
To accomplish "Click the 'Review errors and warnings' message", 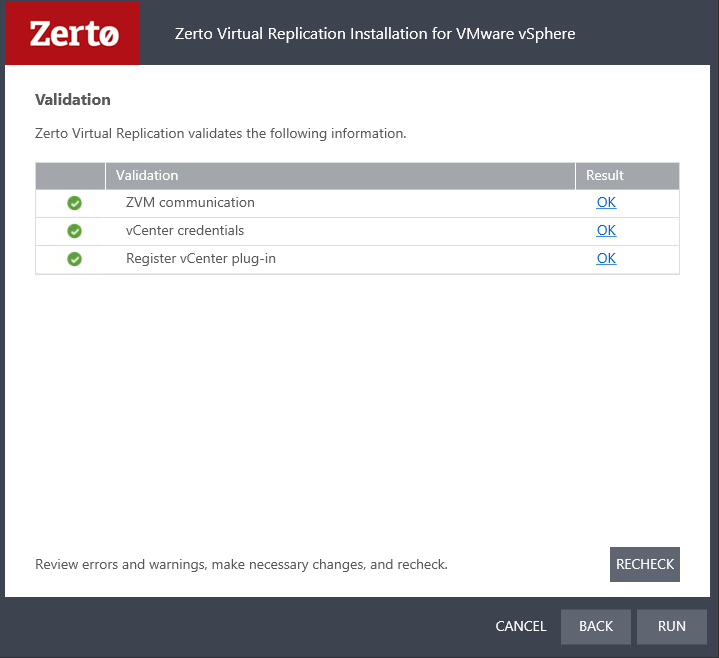I will point(241,564).
